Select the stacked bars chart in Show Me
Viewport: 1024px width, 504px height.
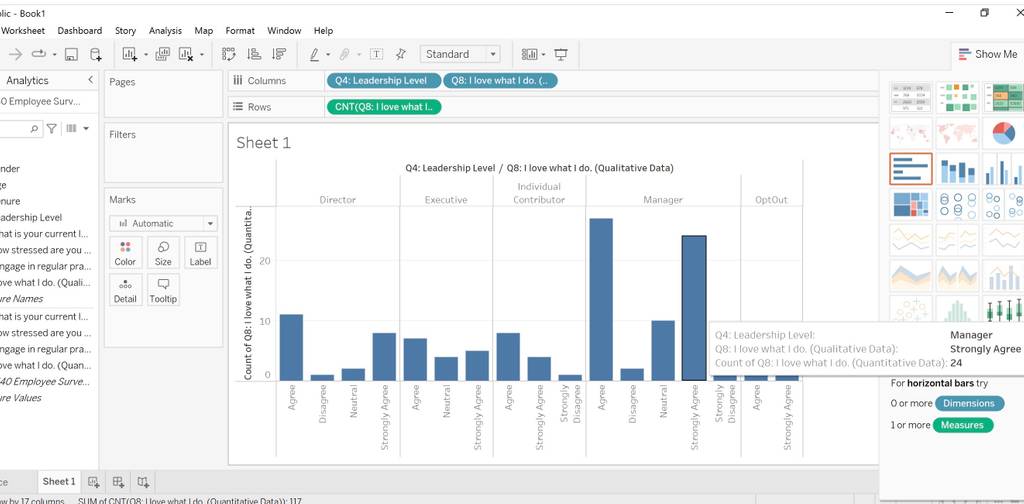(957, 169)
